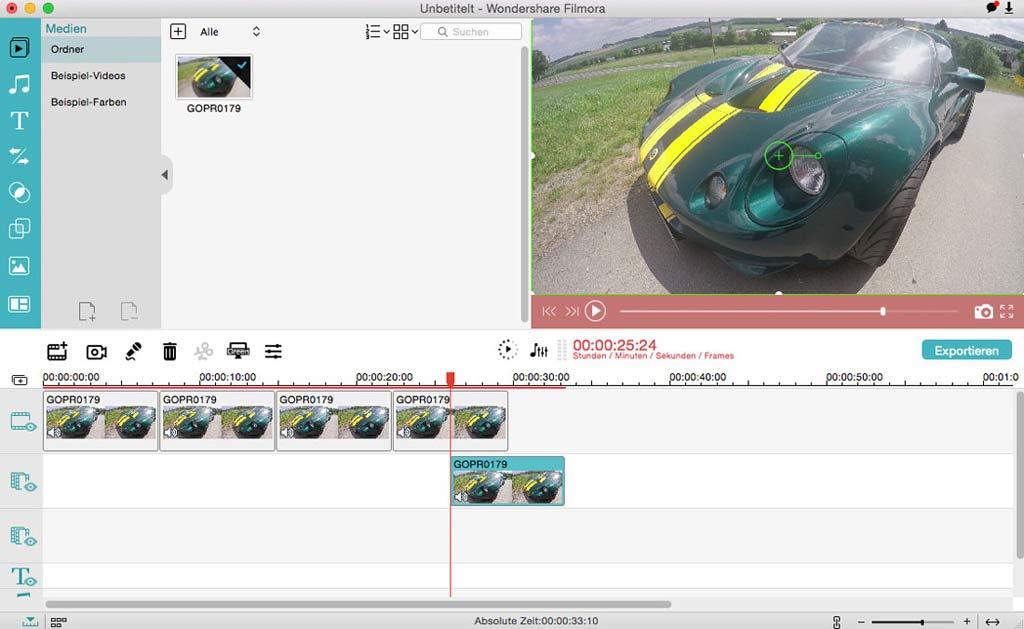1024x629 pixels.
Task: Click in the Suchen search field
Action: pos(471,31)
